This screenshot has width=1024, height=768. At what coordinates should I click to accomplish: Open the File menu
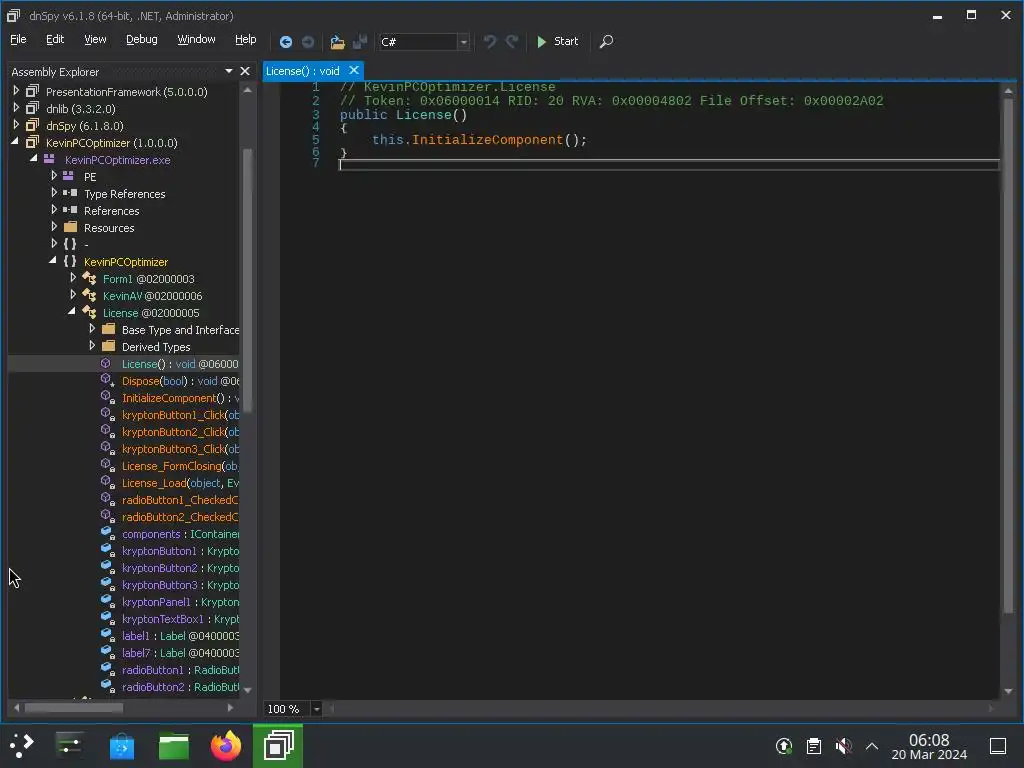point(18,39)
